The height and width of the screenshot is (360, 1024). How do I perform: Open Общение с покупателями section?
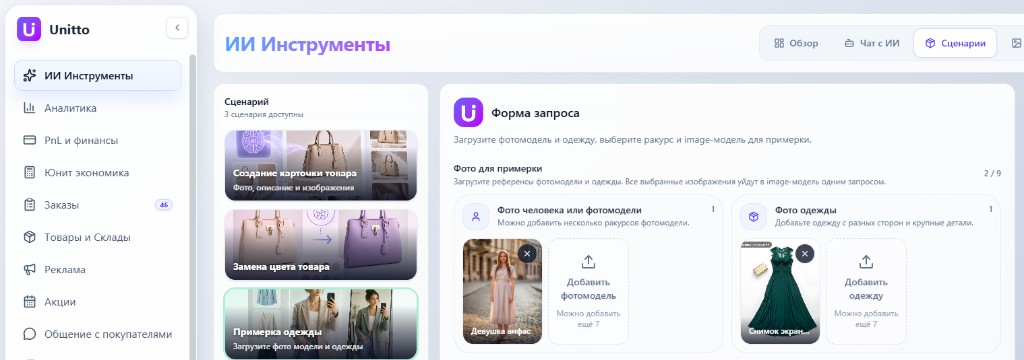point(98,335)
